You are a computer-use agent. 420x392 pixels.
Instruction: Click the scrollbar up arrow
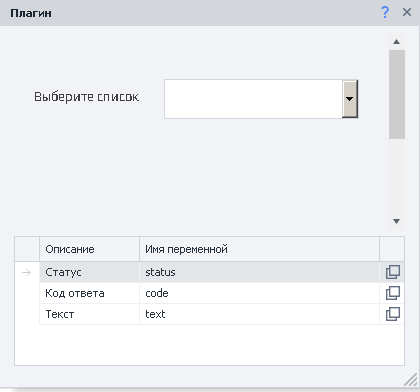pos(396,42)
